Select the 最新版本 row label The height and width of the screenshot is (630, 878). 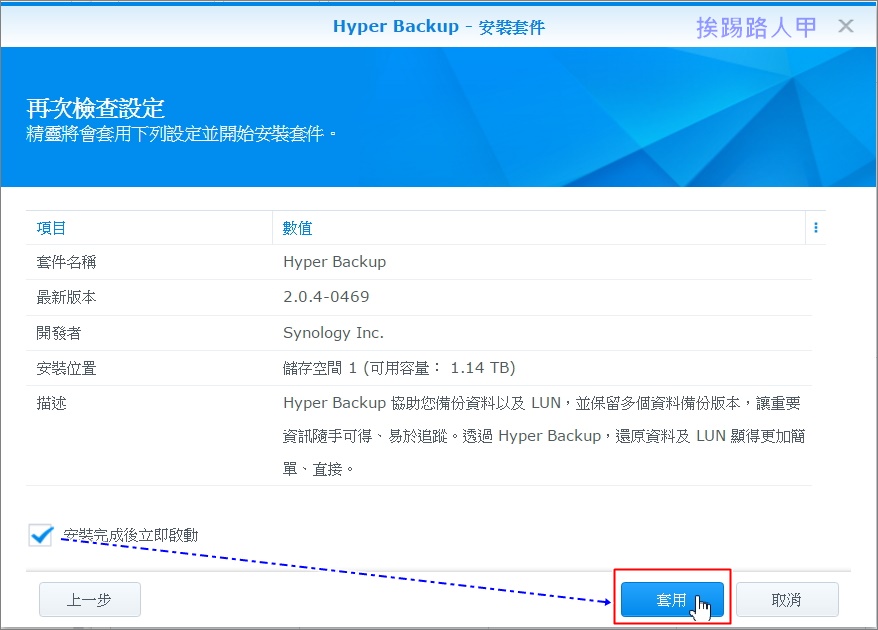(66, 297)
